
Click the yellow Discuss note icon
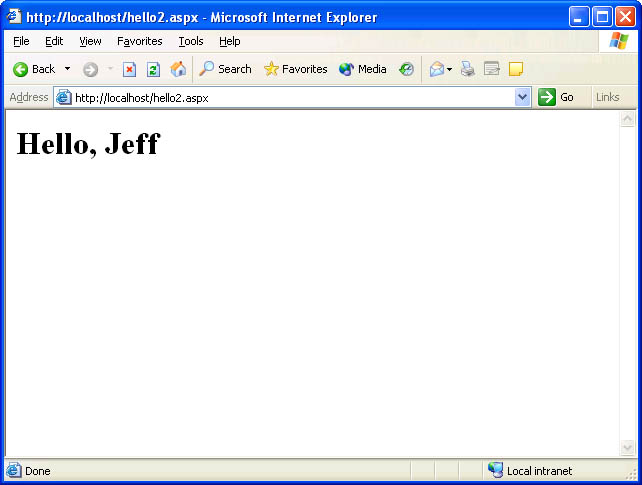click(516, 69)
